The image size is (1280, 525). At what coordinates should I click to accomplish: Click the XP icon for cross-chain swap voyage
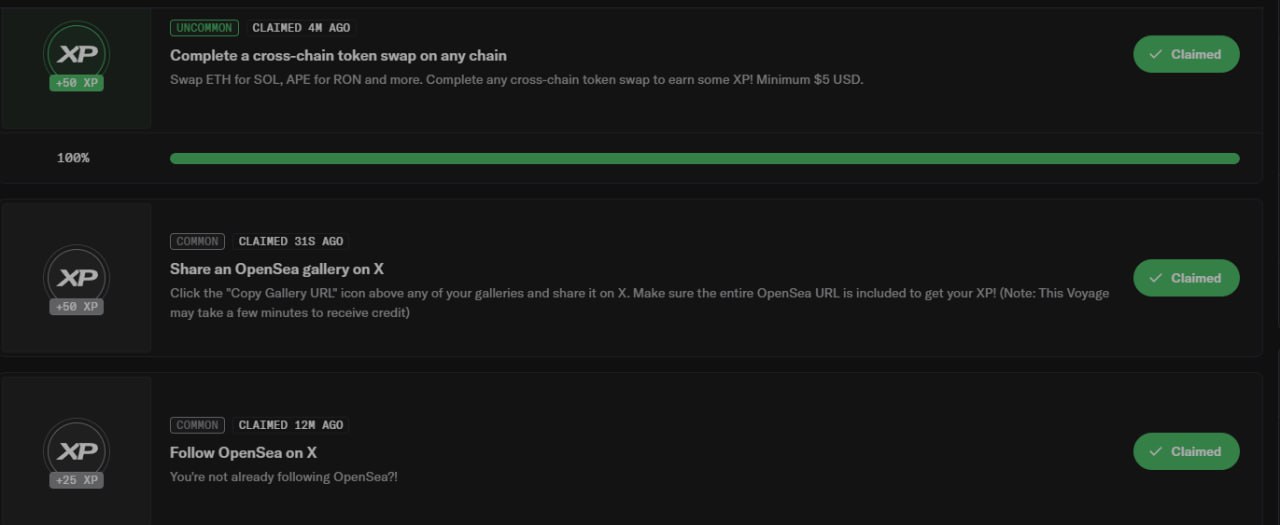[76, 53]
